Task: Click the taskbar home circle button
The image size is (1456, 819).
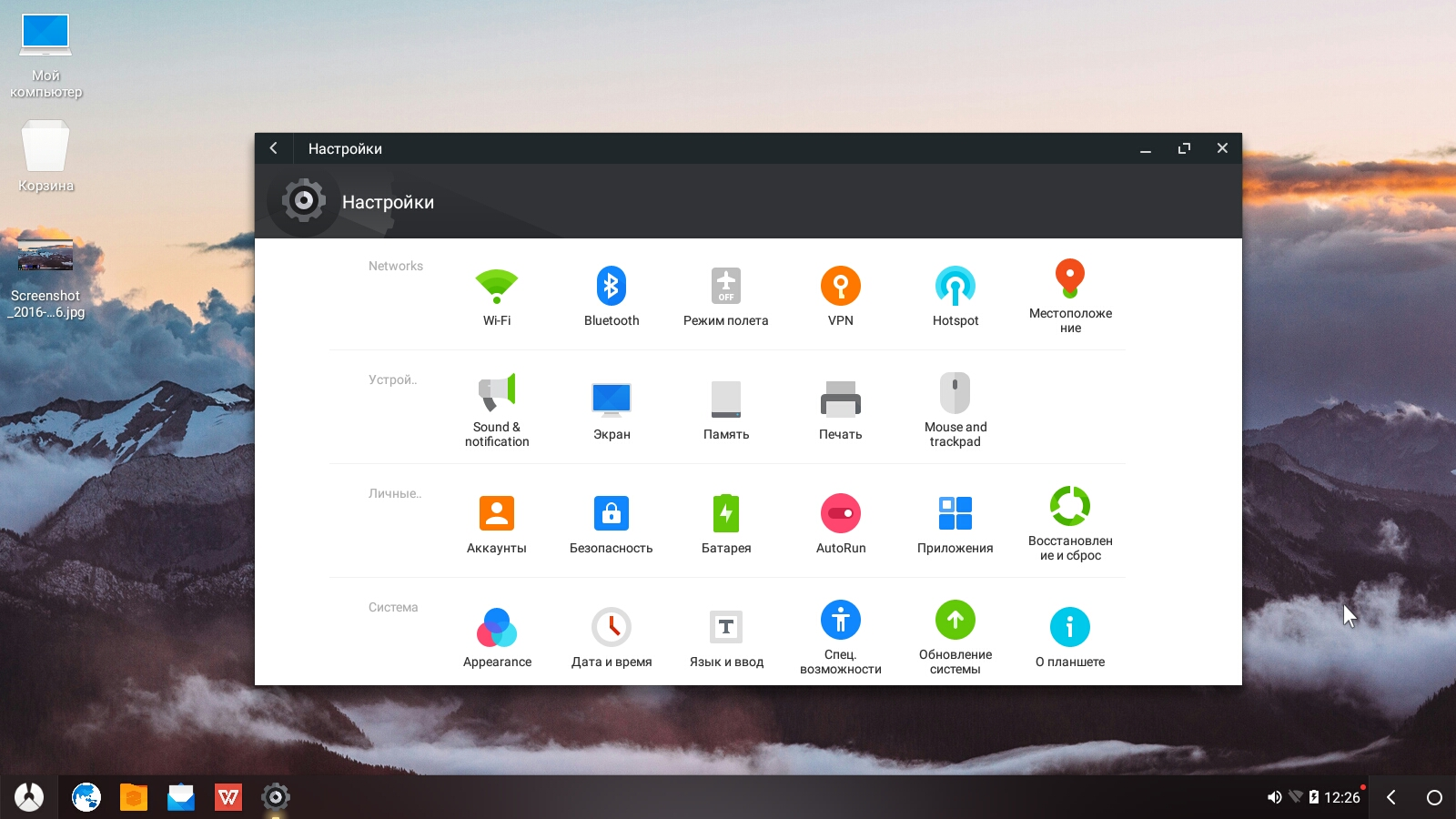Action: (x=1434, y=797)
